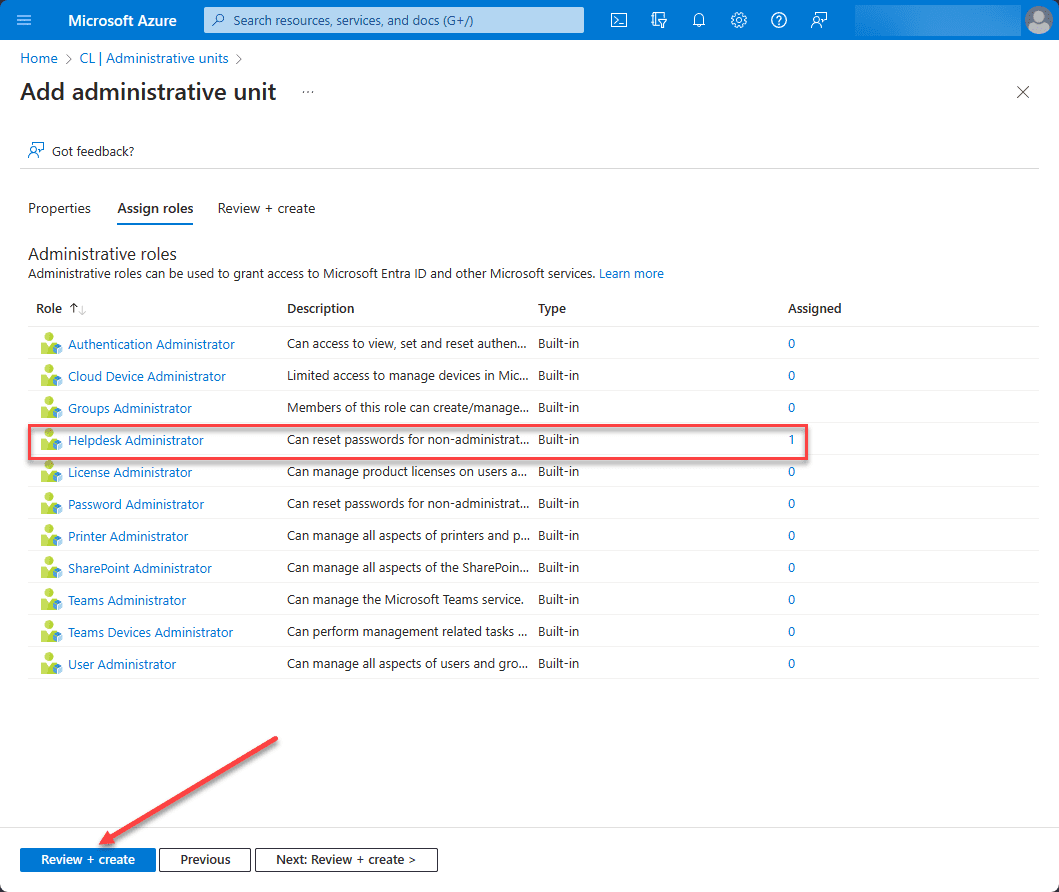
Task: Click the SharePoint Administrator role icon
Action: point(51,568)
